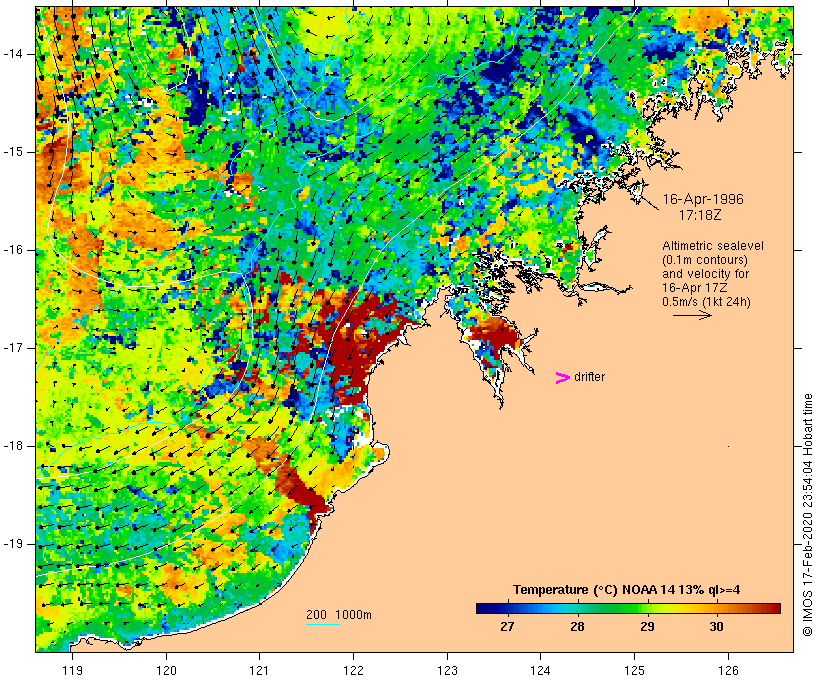This screenshot has width=820, height=680.
Task: Click latitude axis label -17
Action: (x=13, y=348)
